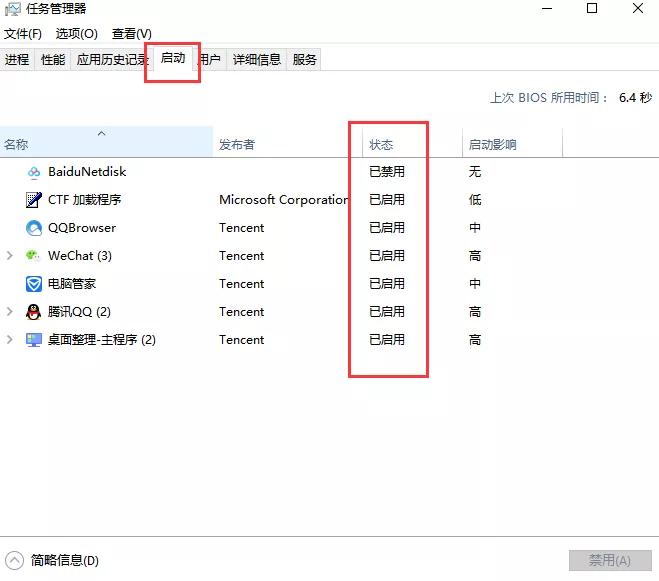Click Tencent publisher of 桌面整理-主程序
This screenshot has width=659, height=581.
point(242,340)
